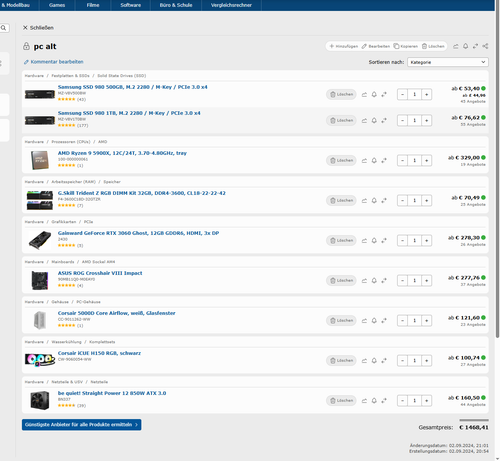Click compare icon for AMD Ryzen 9 5900X
Screen dimensions: 500x461
tap(384, 161)
